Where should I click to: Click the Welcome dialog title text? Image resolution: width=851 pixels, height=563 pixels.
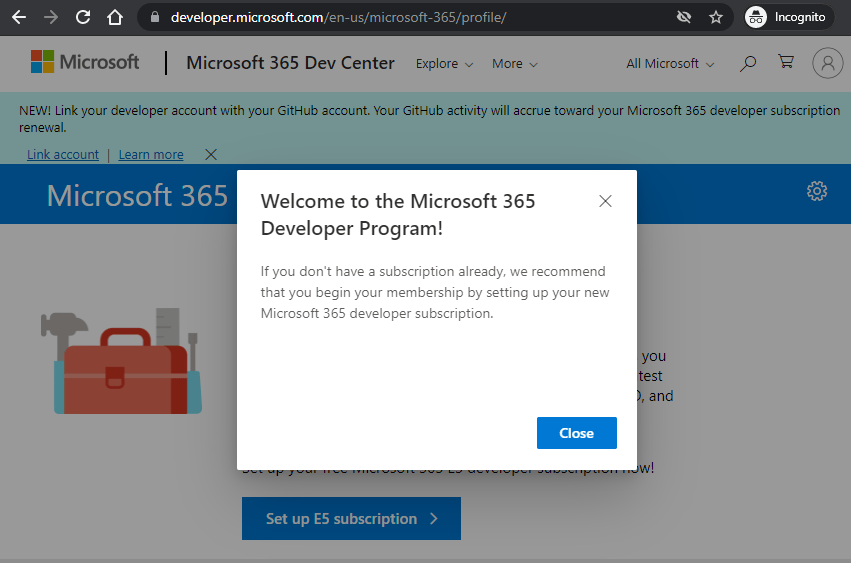pos(398,215)
